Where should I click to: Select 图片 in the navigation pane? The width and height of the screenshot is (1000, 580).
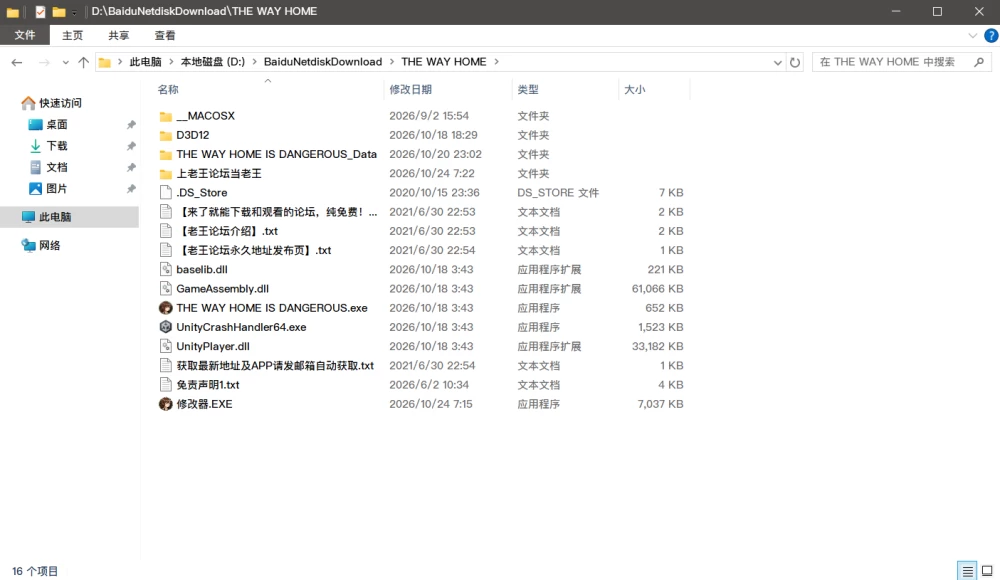coord(57,189)
